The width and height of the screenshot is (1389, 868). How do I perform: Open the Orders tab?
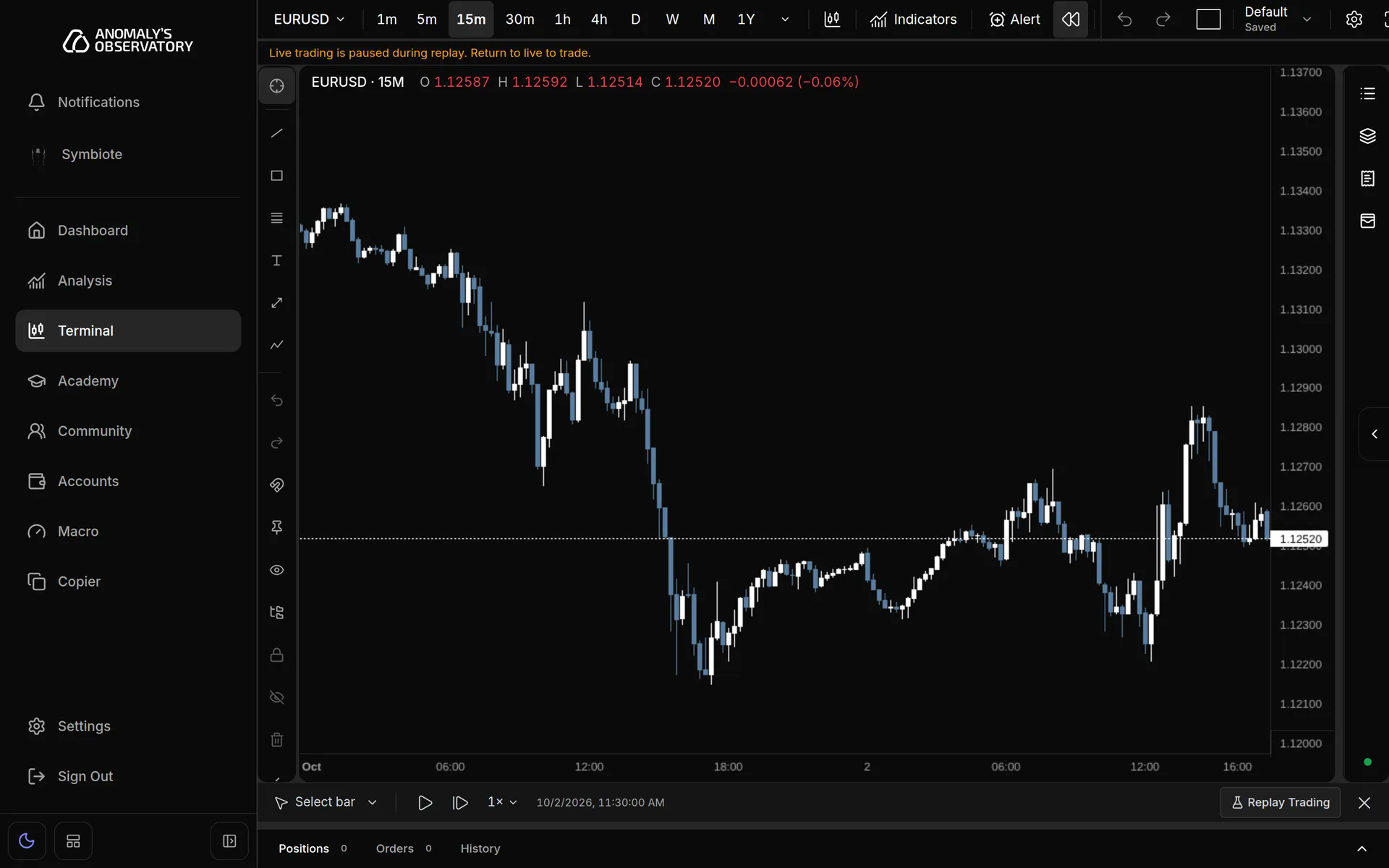click(x=404, y=849)
